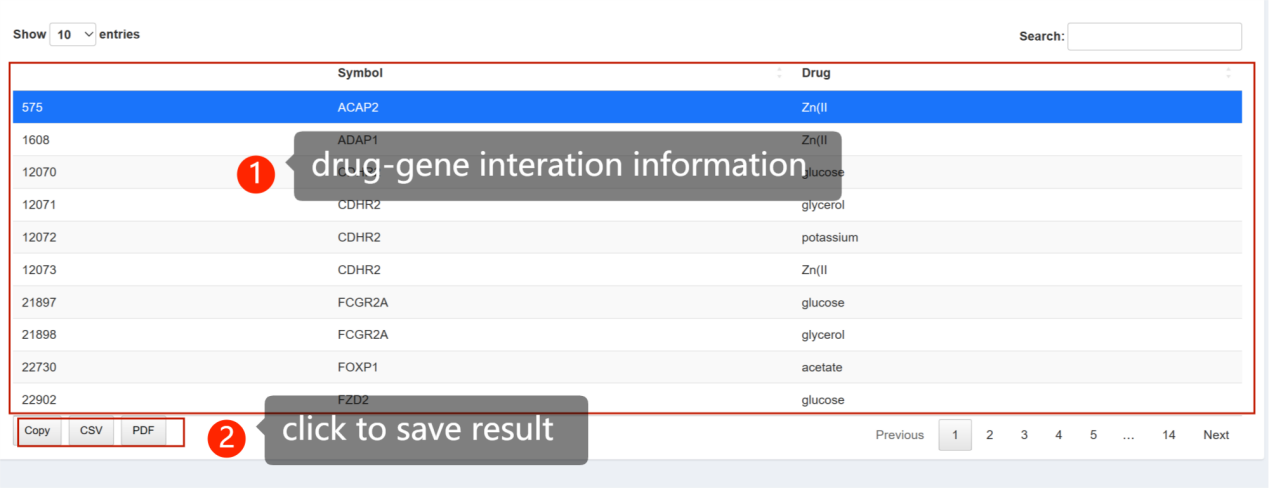Save results using PDF button
This screenshot has height=488, width=1269.
tap(143, 431)
